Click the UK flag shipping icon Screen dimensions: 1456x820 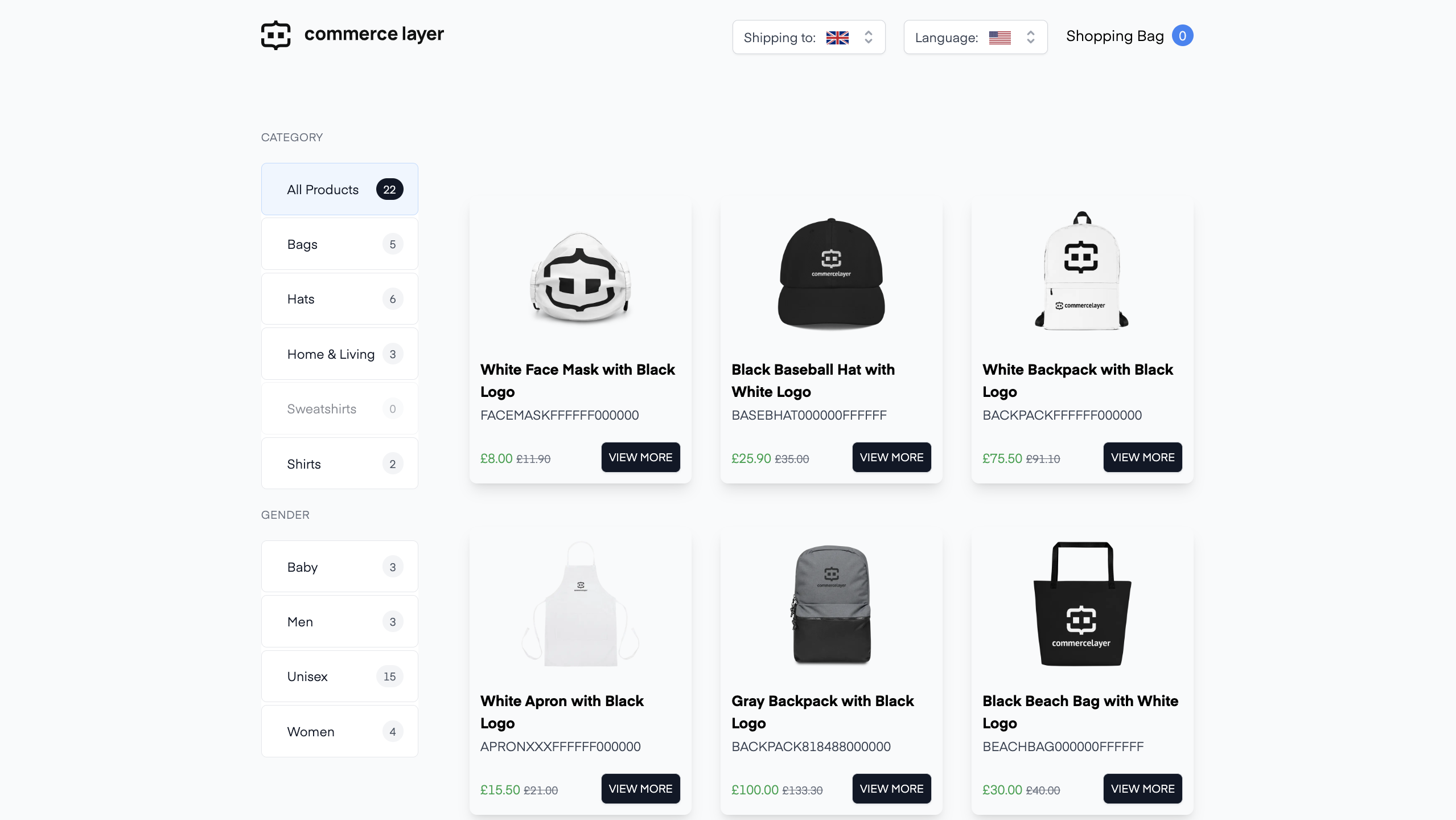pyautogui.click(x=838, y=37)
